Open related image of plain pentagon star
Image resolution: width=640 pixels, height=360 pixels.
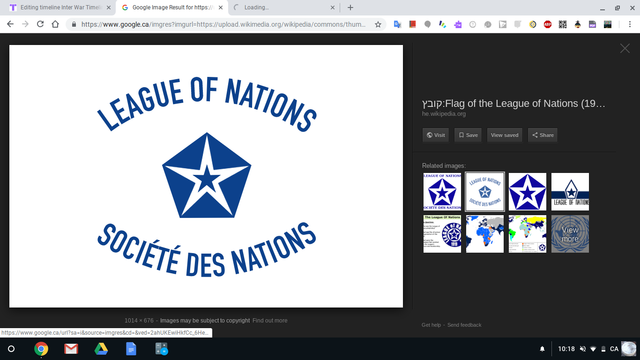[x=527, y=191]
